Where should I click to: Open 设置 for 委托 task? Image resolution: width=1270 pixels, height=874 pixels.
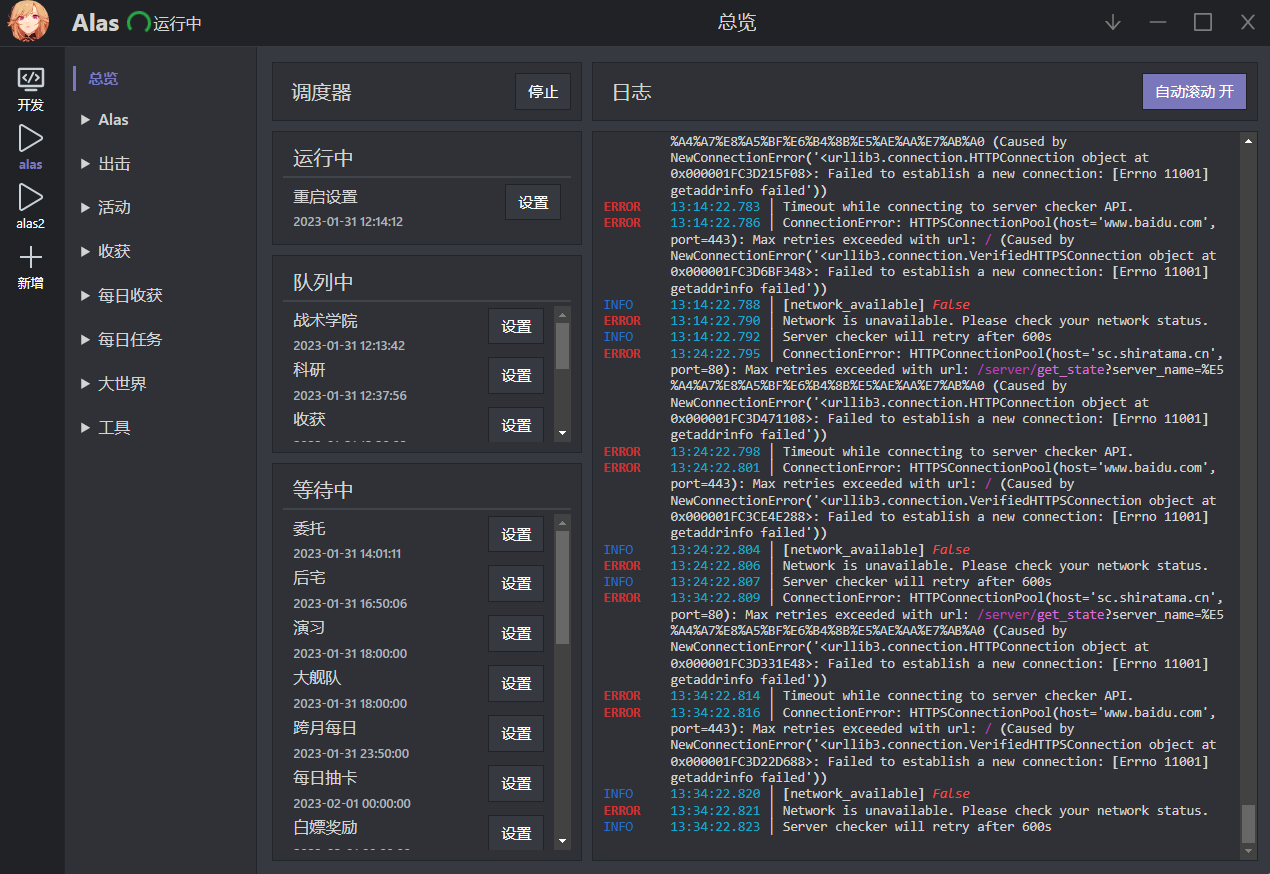[x=516, y=534]
